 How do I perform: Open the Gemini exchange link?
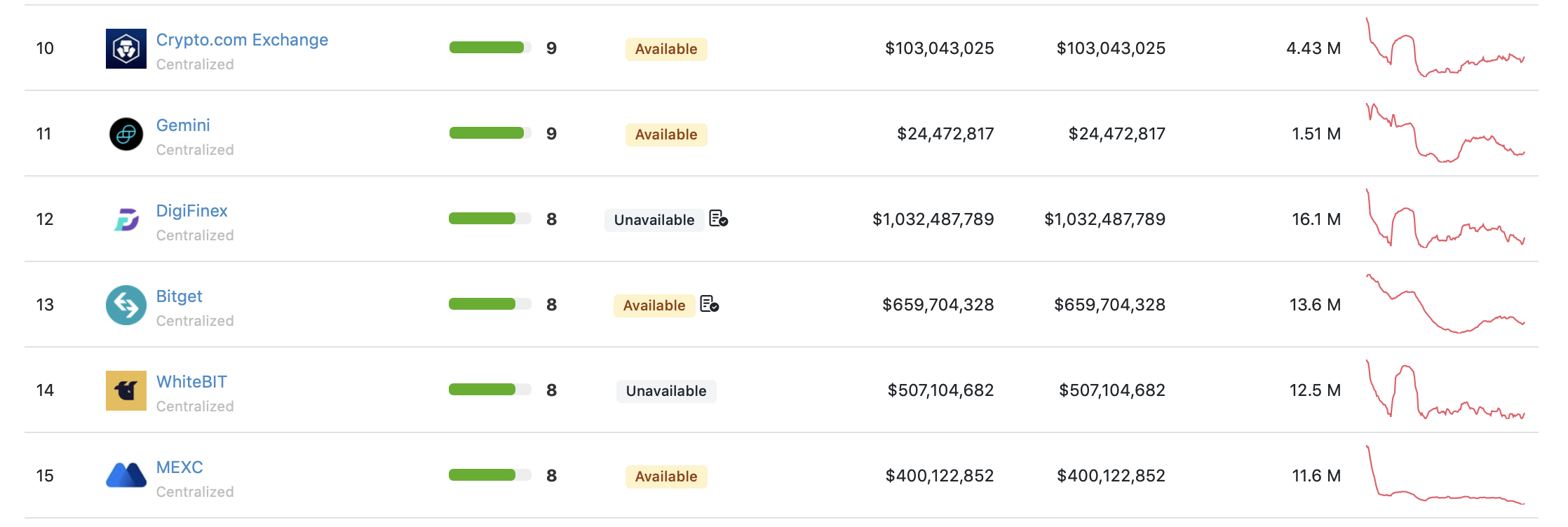click(x=183, y=125)
